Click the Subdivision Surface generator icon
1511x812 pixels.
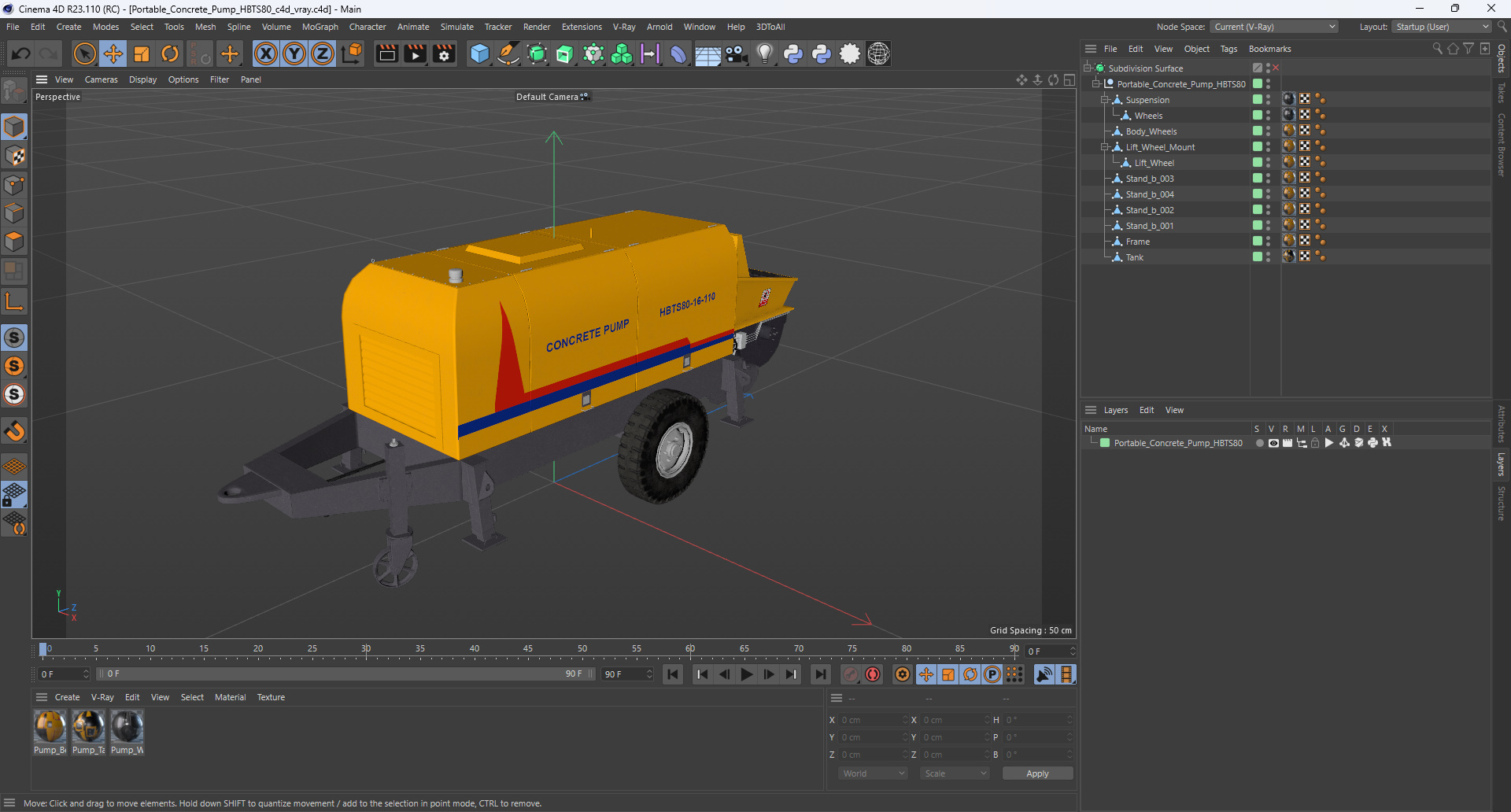click(537, 54)
